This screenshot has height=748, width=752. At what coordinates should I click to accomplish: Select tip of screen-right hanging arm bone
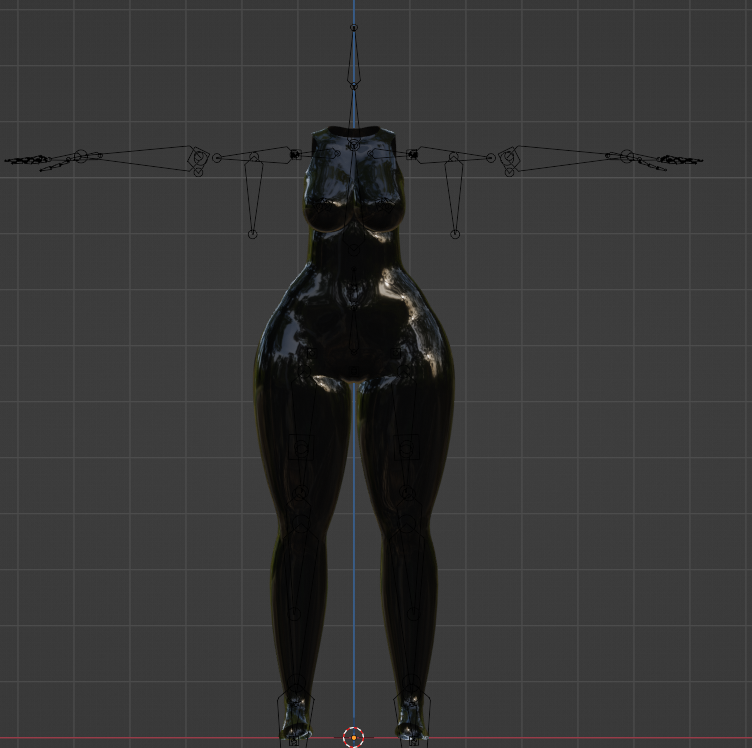455,234
